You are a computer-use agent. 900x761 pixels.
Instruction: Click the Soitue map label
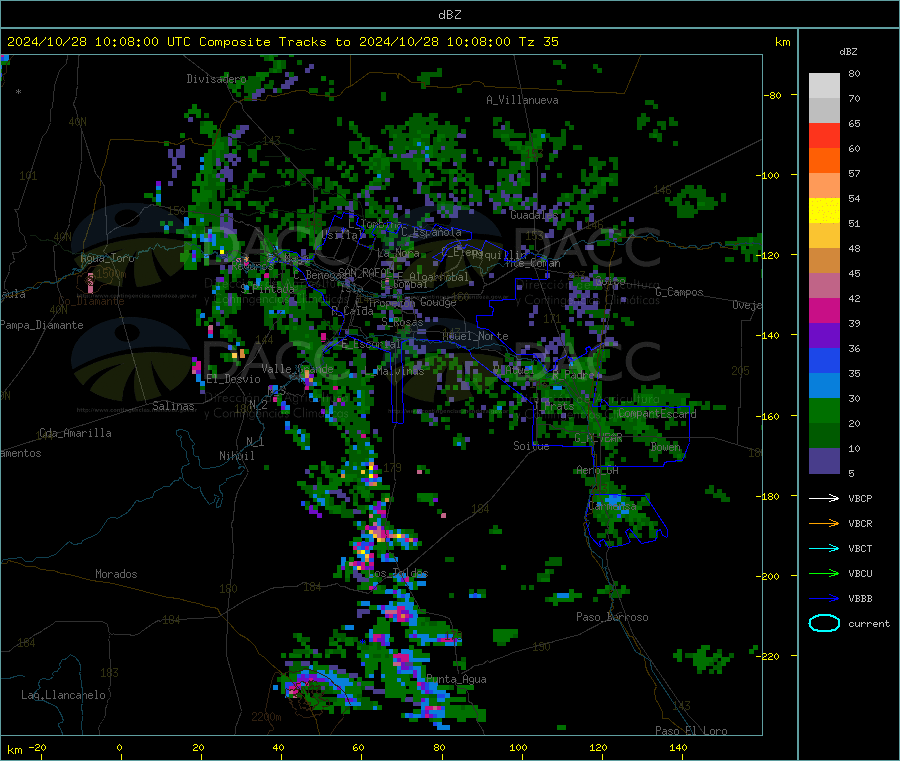[531, 446]
